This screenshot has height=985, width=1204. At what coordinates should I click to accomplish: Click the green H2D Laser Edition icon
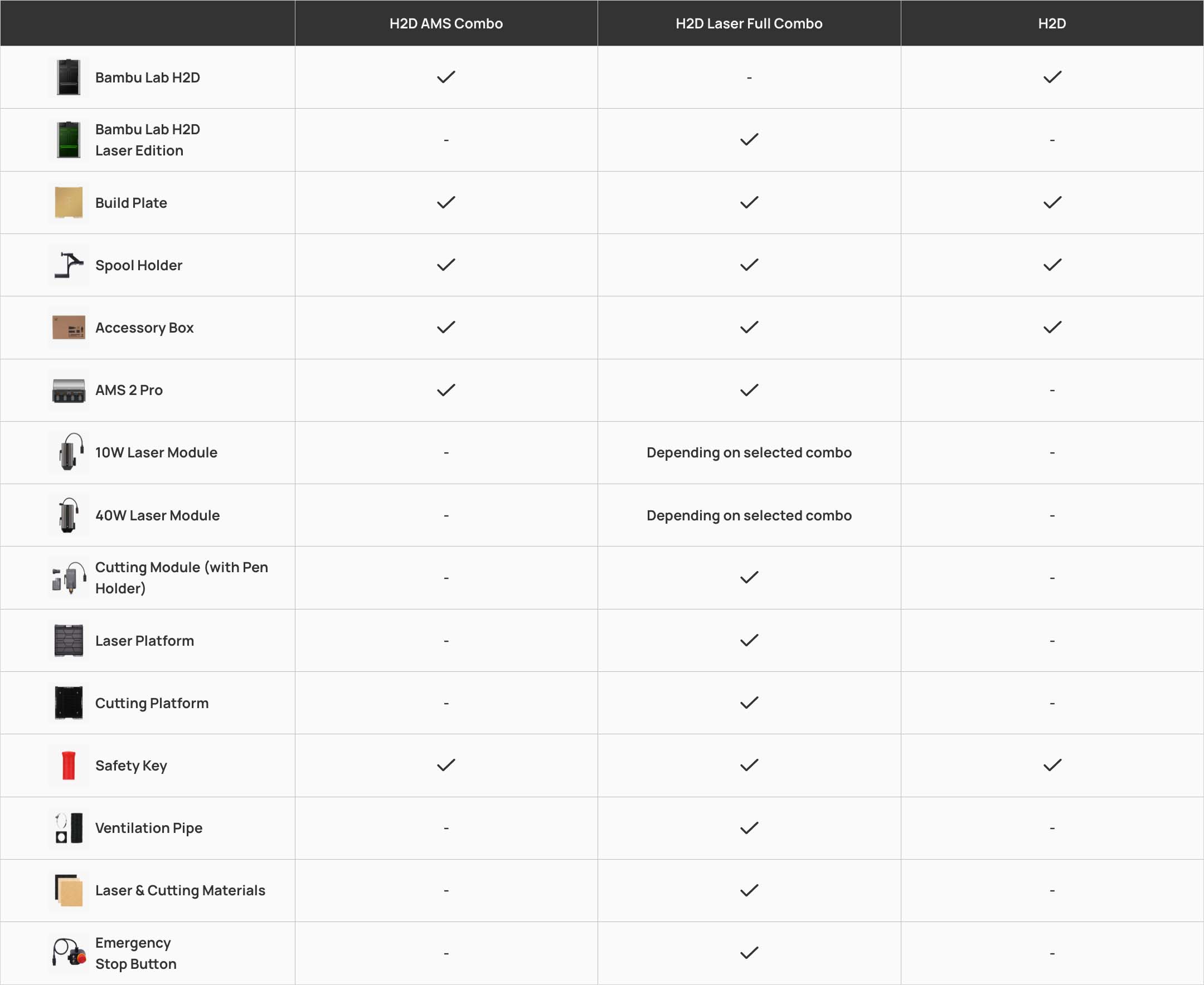click(69, 140)
